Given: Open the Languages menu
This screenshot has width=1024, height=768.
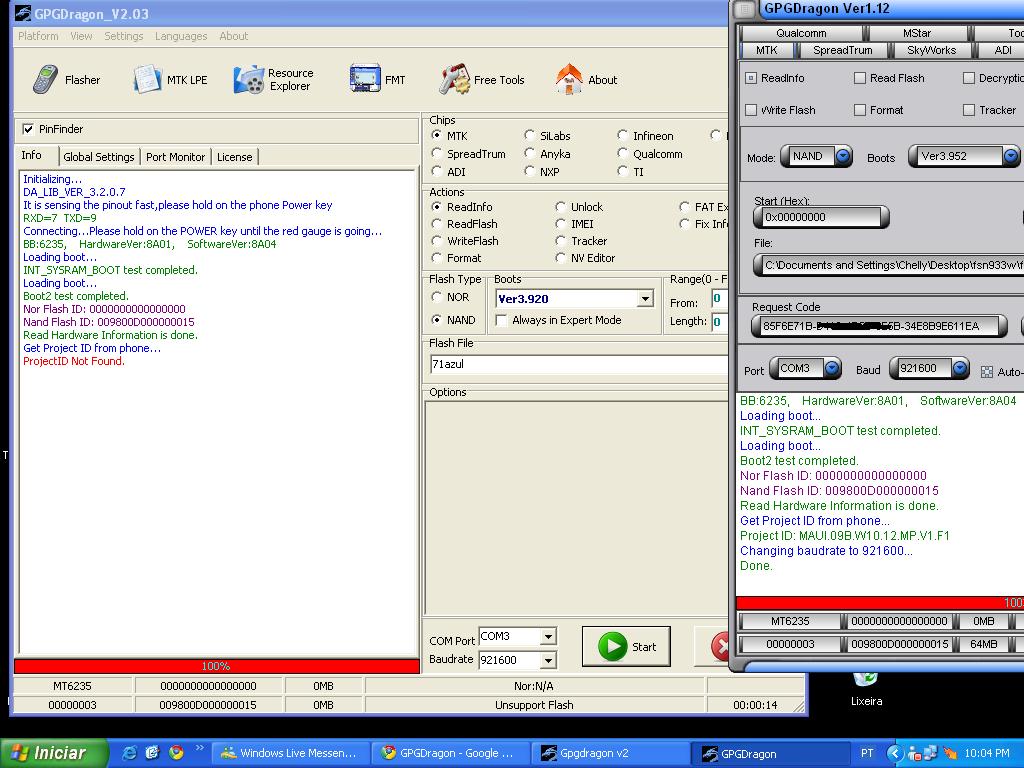Looking at the screenshot, I should [x=181, y=36].
